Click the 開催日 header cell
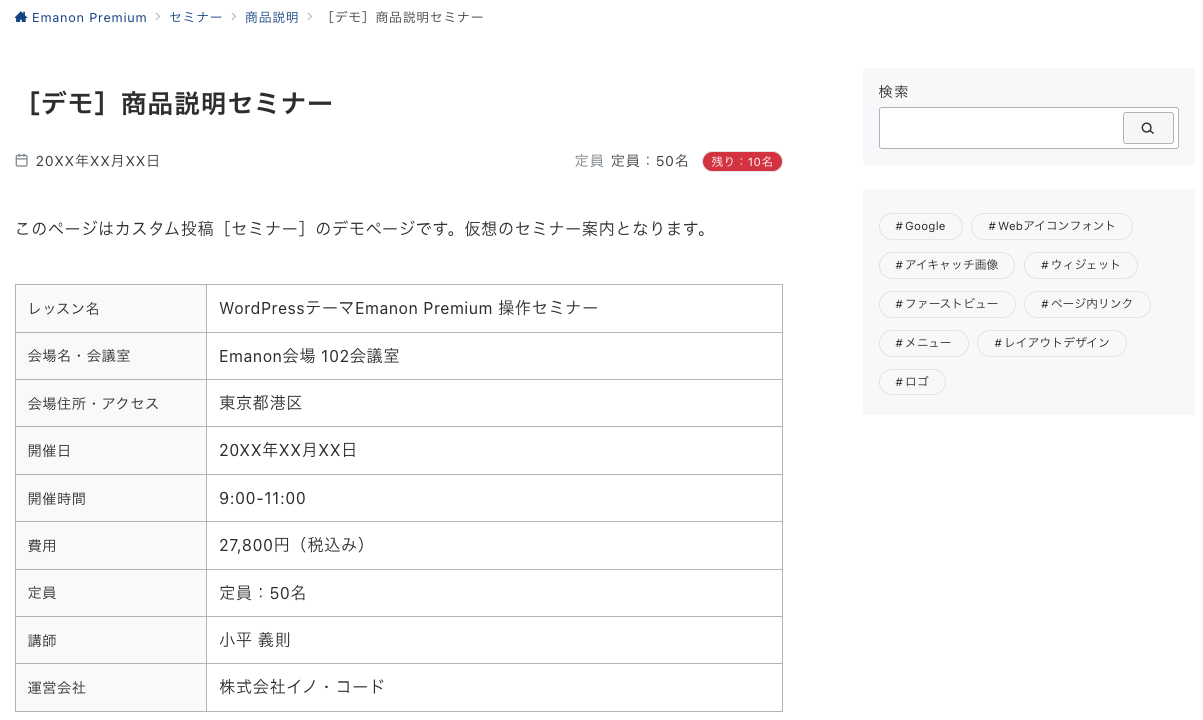This screenshot has height=720, width=1203. [x=111, y=451]
